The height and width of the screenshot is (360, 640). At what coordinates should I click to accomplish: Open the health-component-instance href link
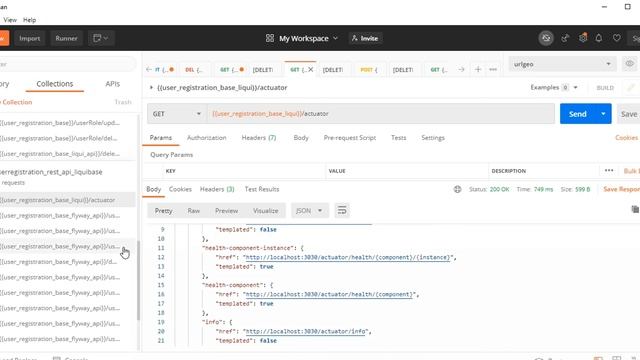348,258
